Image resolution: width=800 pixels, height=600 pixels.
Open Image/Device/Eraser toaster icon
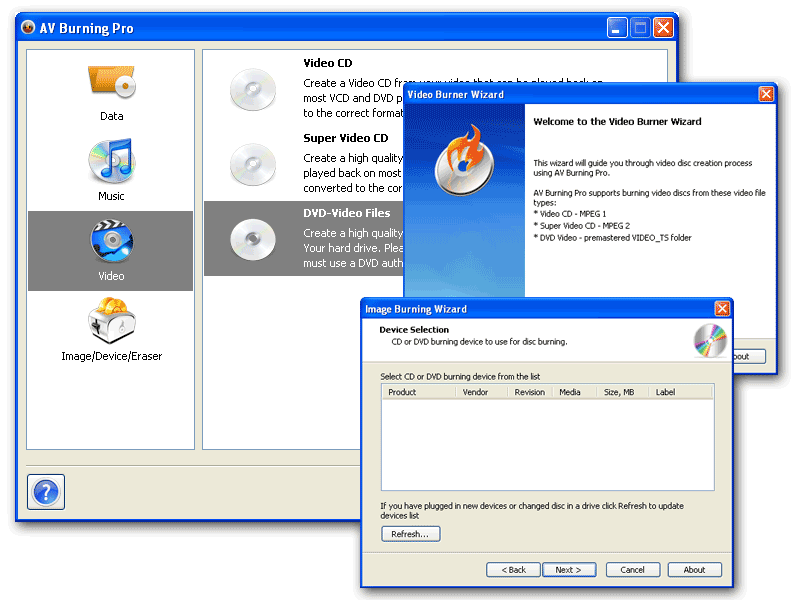[112, 320]
